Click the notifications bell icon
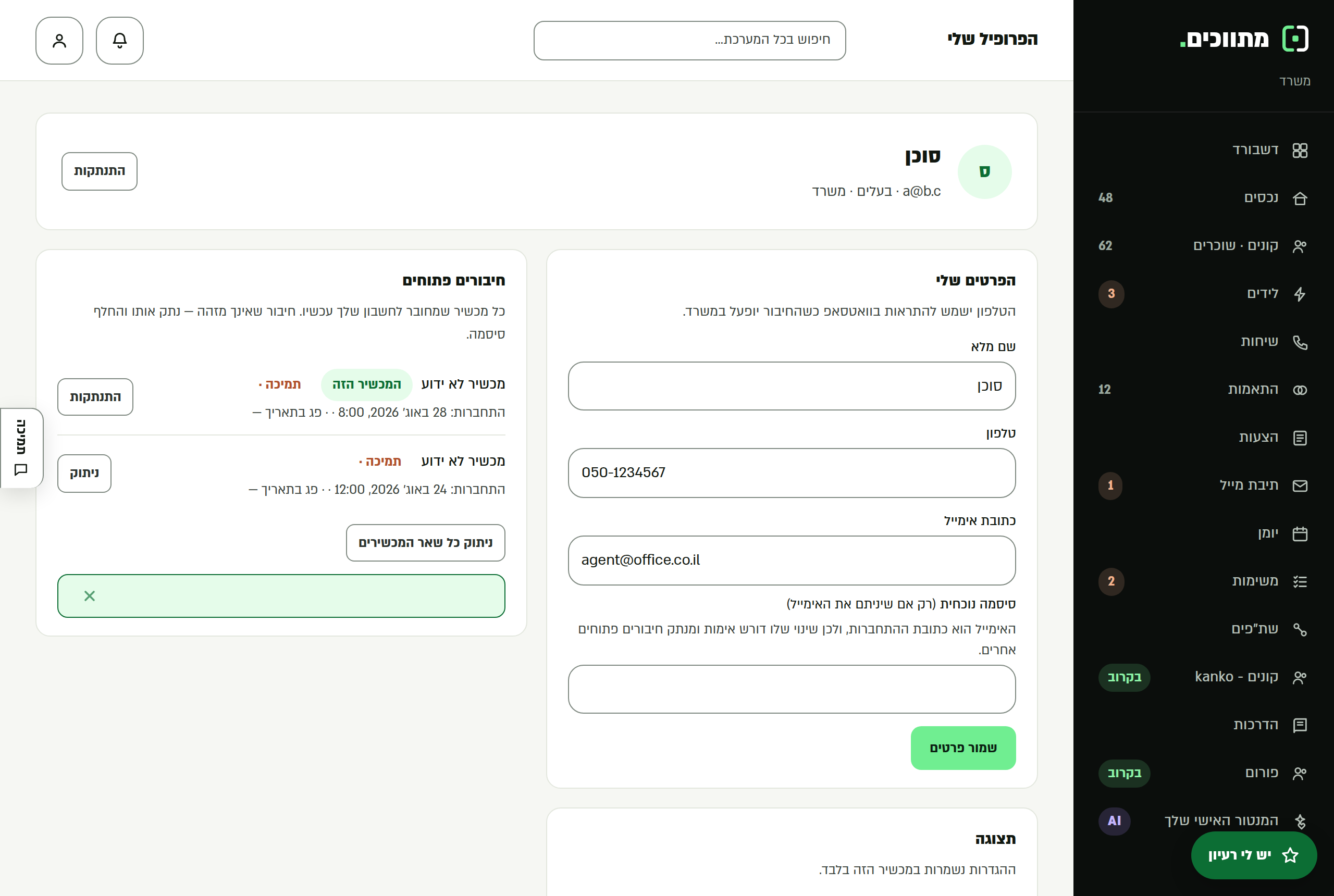 pyautogui.click(x=119, y=41)
